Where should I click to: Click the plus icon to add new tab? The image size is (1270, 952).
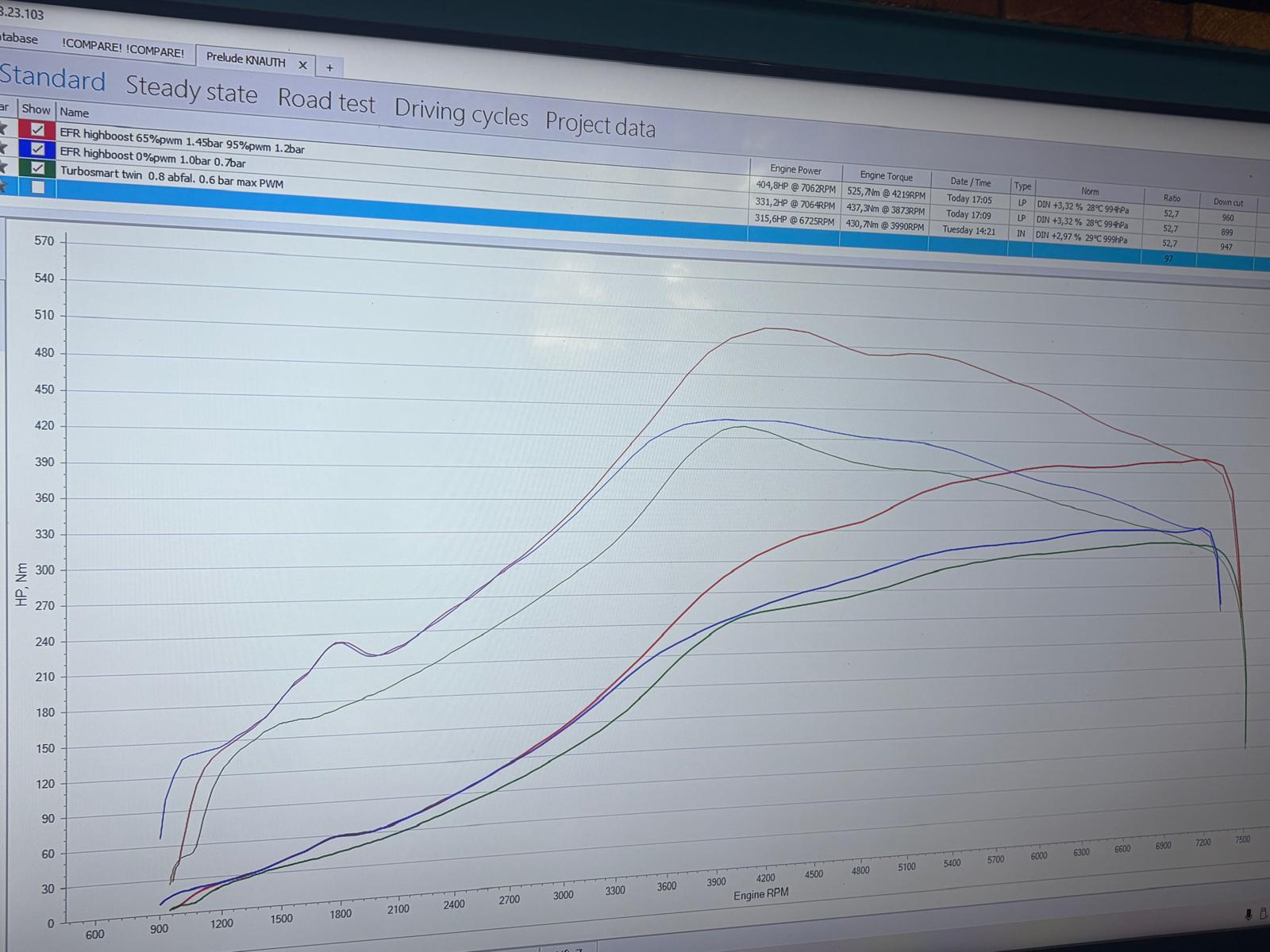point(329,67)
